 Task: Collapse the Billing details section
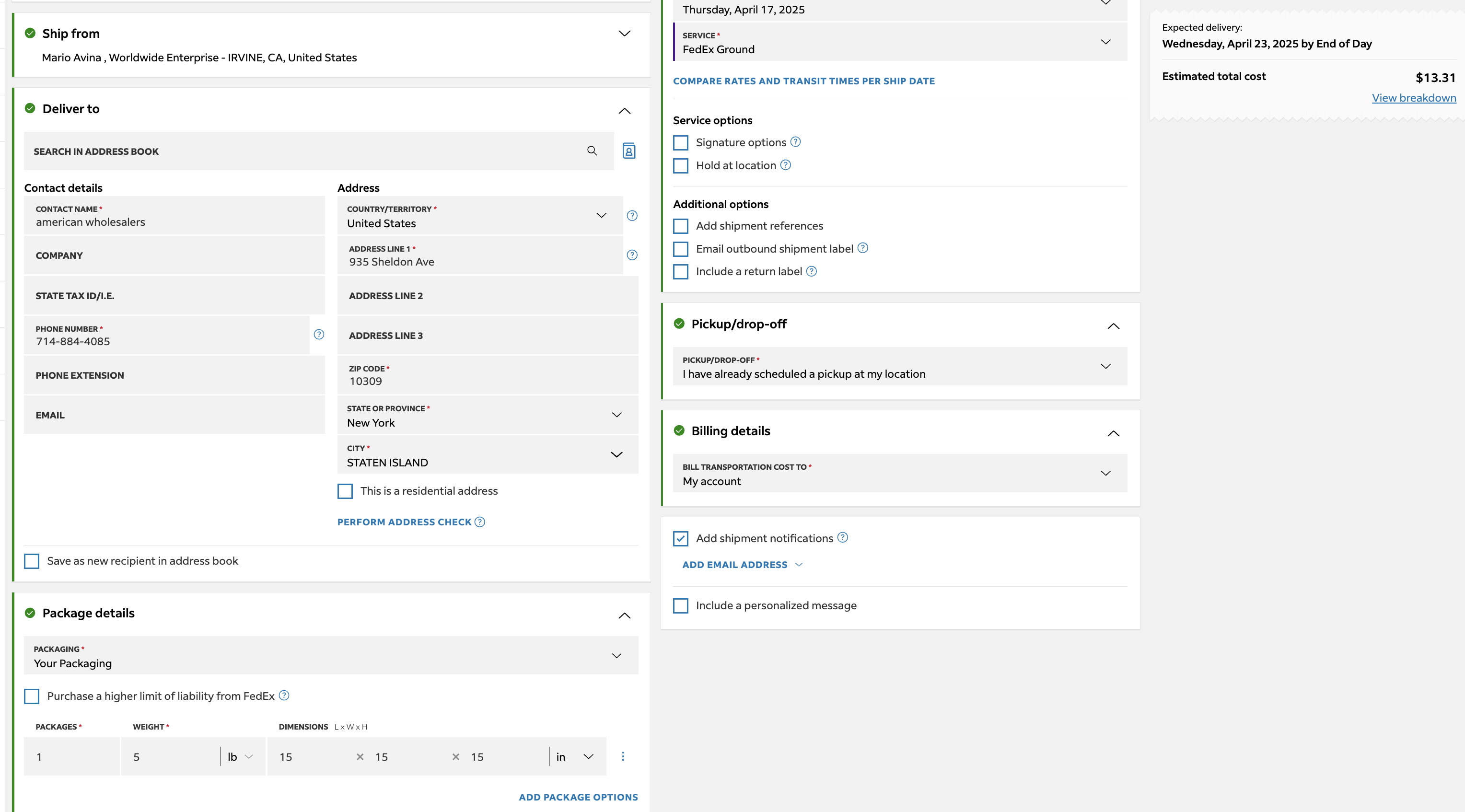[x=1114, y=433]
